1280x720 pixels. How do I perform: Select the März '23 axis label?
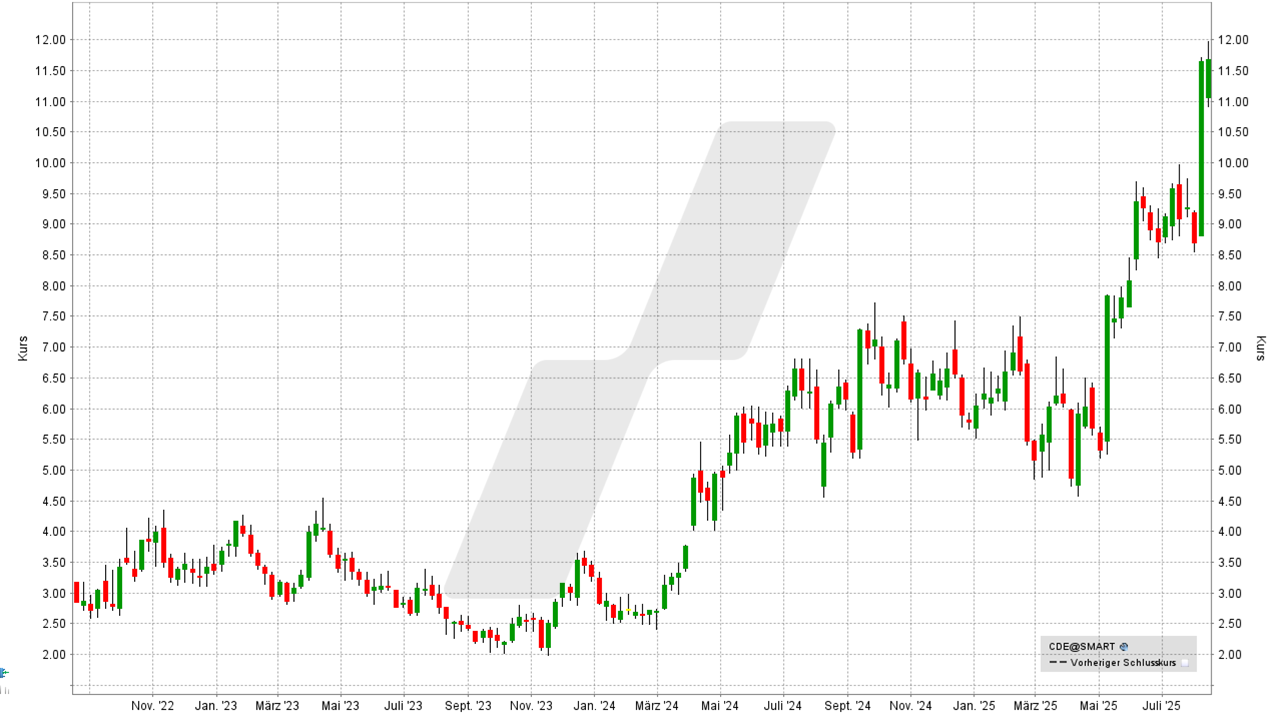[277, 705]
